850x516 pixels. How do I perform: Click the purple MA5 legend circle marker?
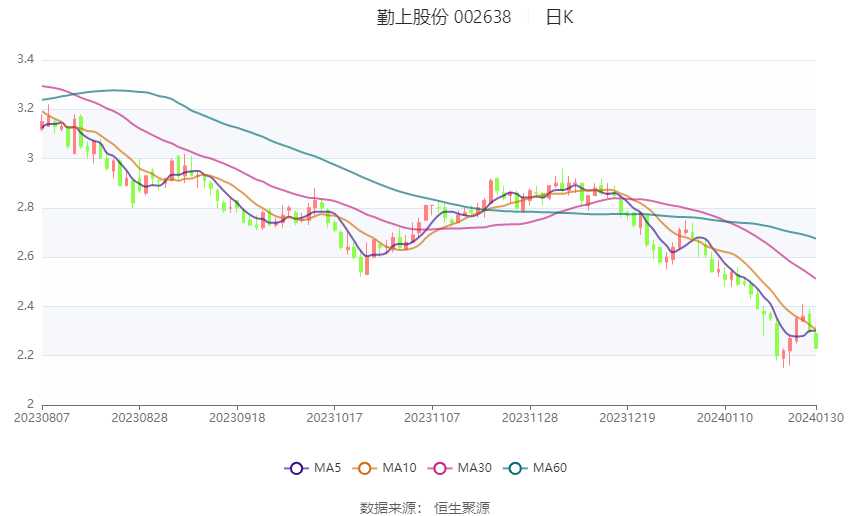pyautogui.click(x=295, y=467)
